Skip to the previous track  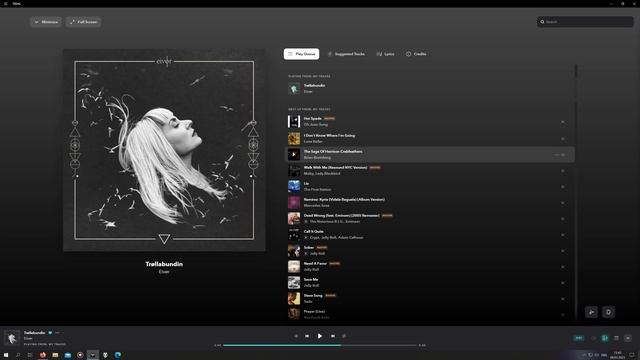(307, 336)
